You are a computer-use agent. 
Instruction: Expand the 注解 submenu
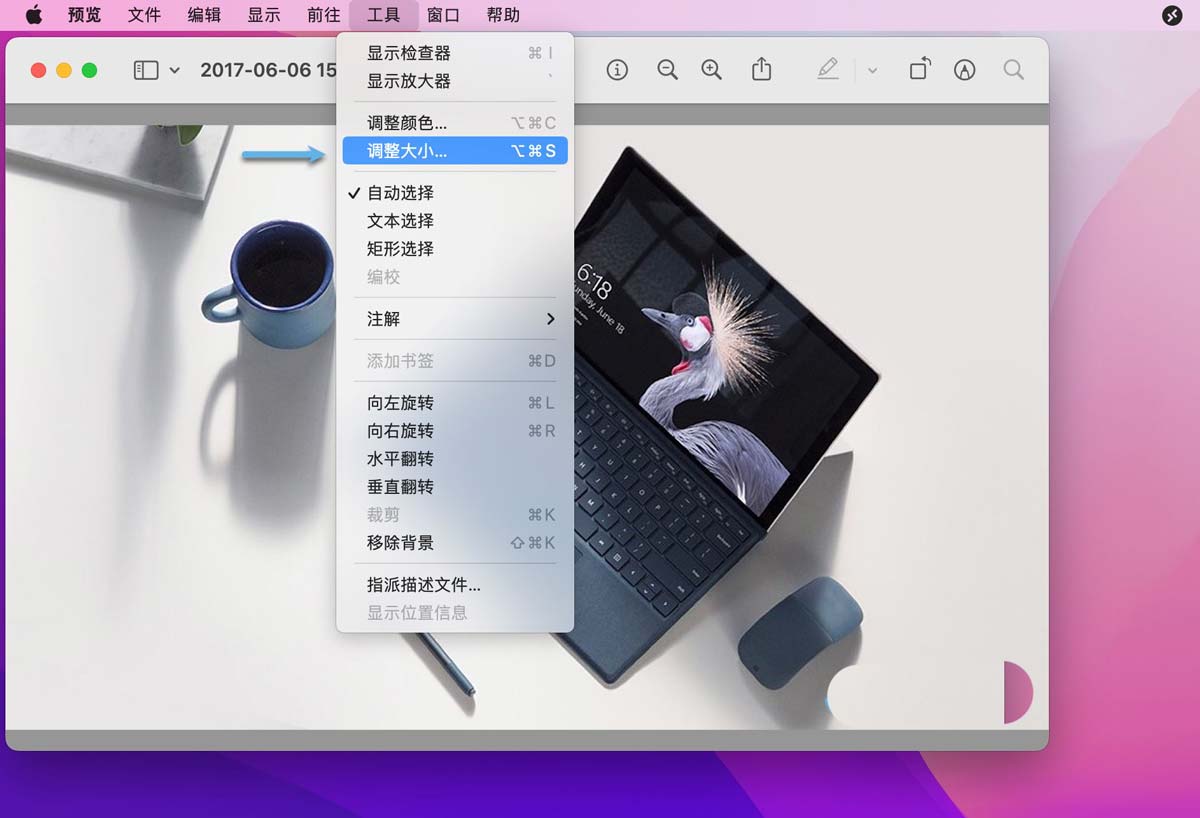coord(387,319)
